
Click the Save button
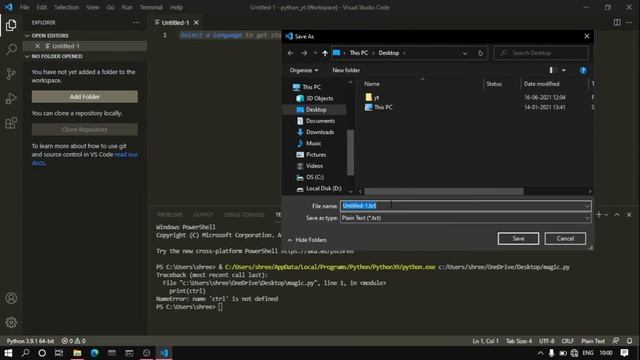click(518, 239)
